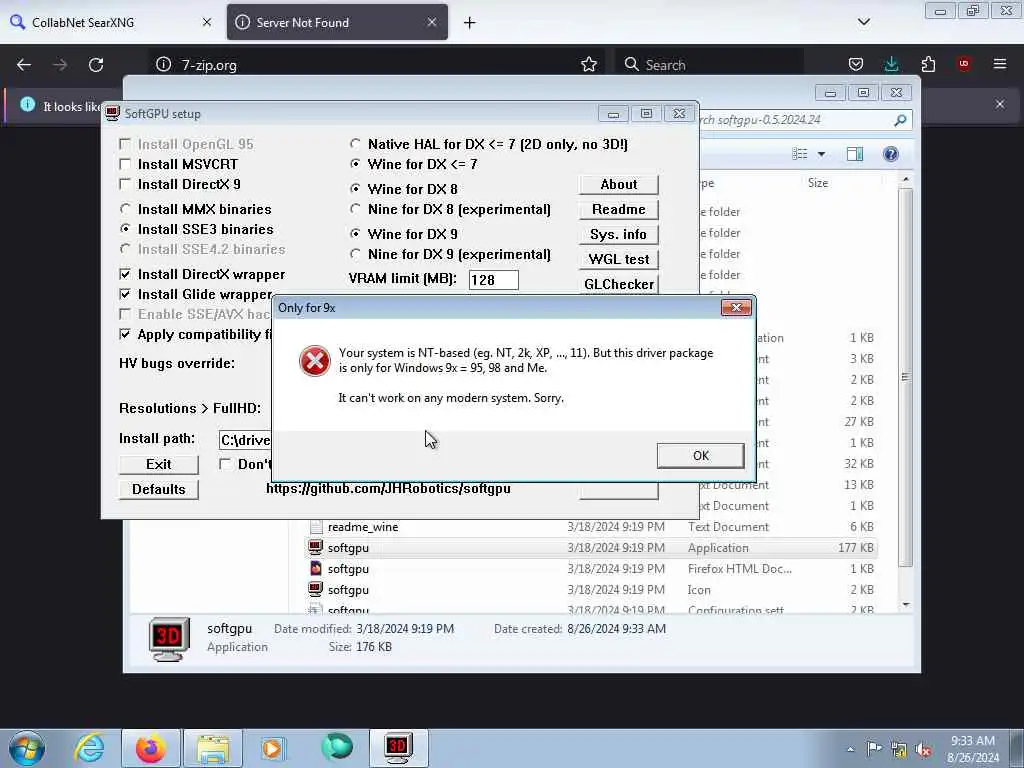Open Windows Explorer from the taskbar

coord(213,748)
